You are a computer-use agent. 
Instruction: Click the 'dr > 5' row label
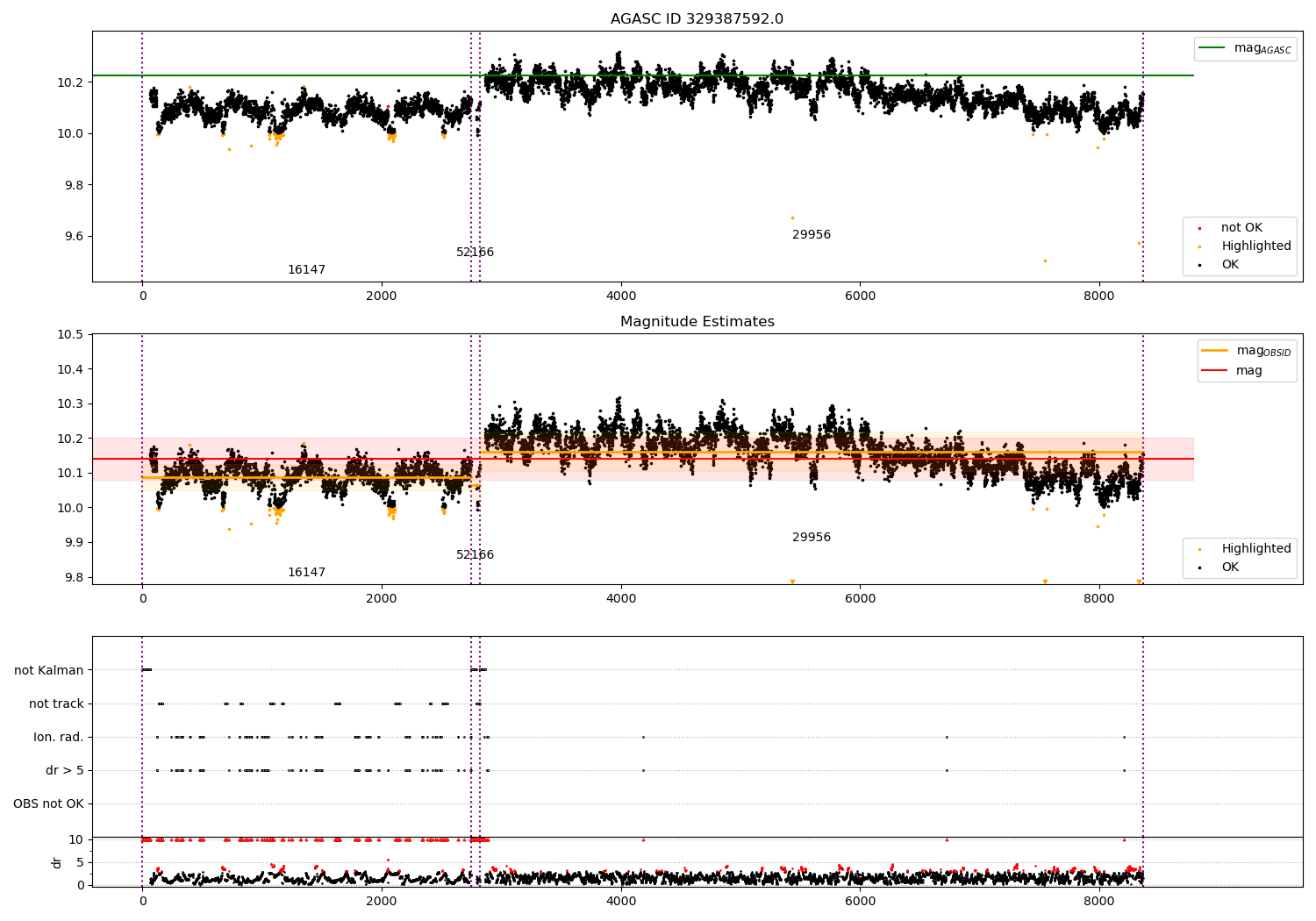(65, 770)
